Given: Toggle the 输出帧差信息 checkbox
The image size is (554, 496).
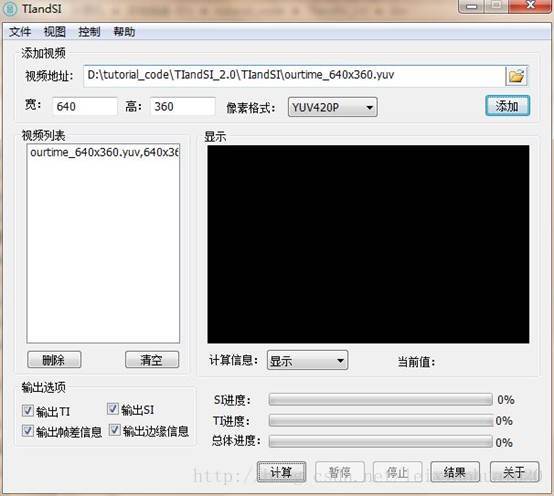Looking at the screenshot, I should click(28, 431).
